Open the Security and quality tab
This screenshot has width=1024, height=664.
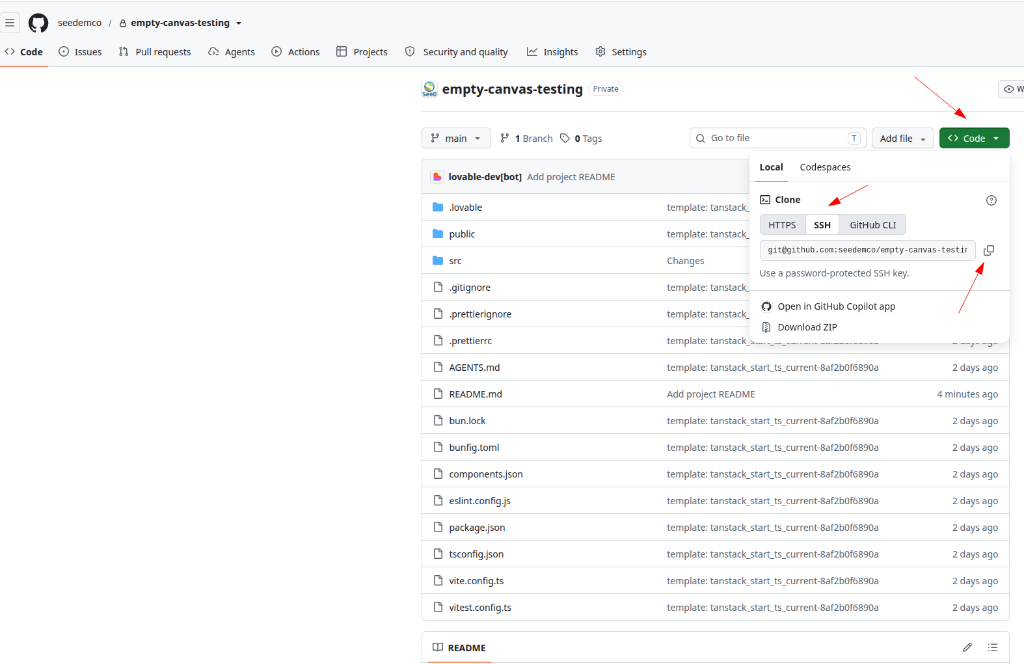point(456,52)
